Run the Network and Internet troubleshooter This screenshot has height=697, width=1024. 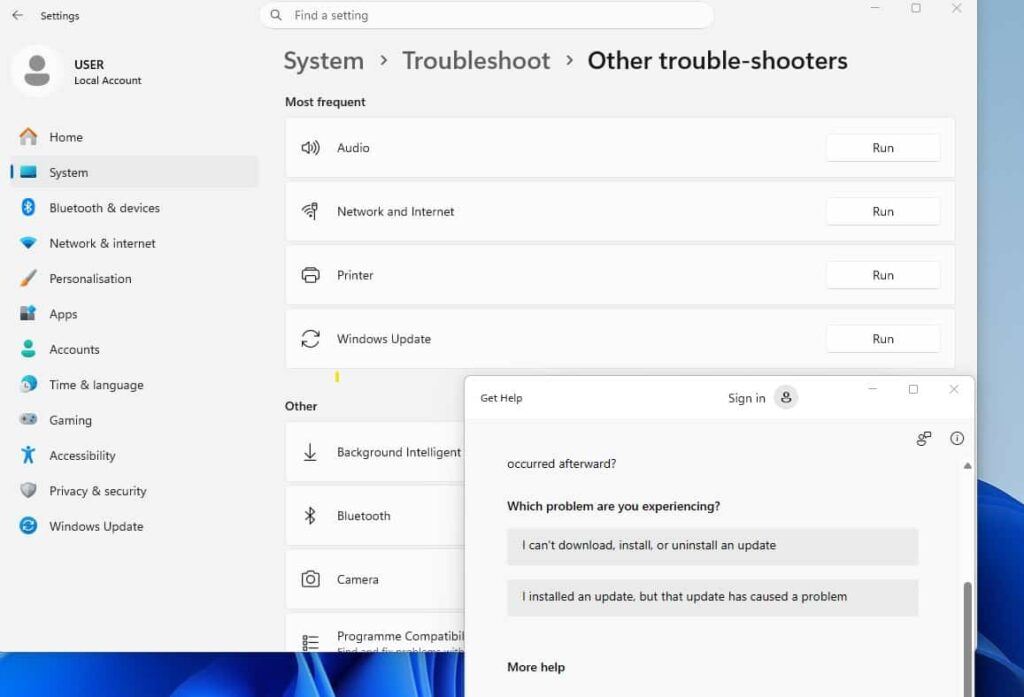click(x=883, y=211)
